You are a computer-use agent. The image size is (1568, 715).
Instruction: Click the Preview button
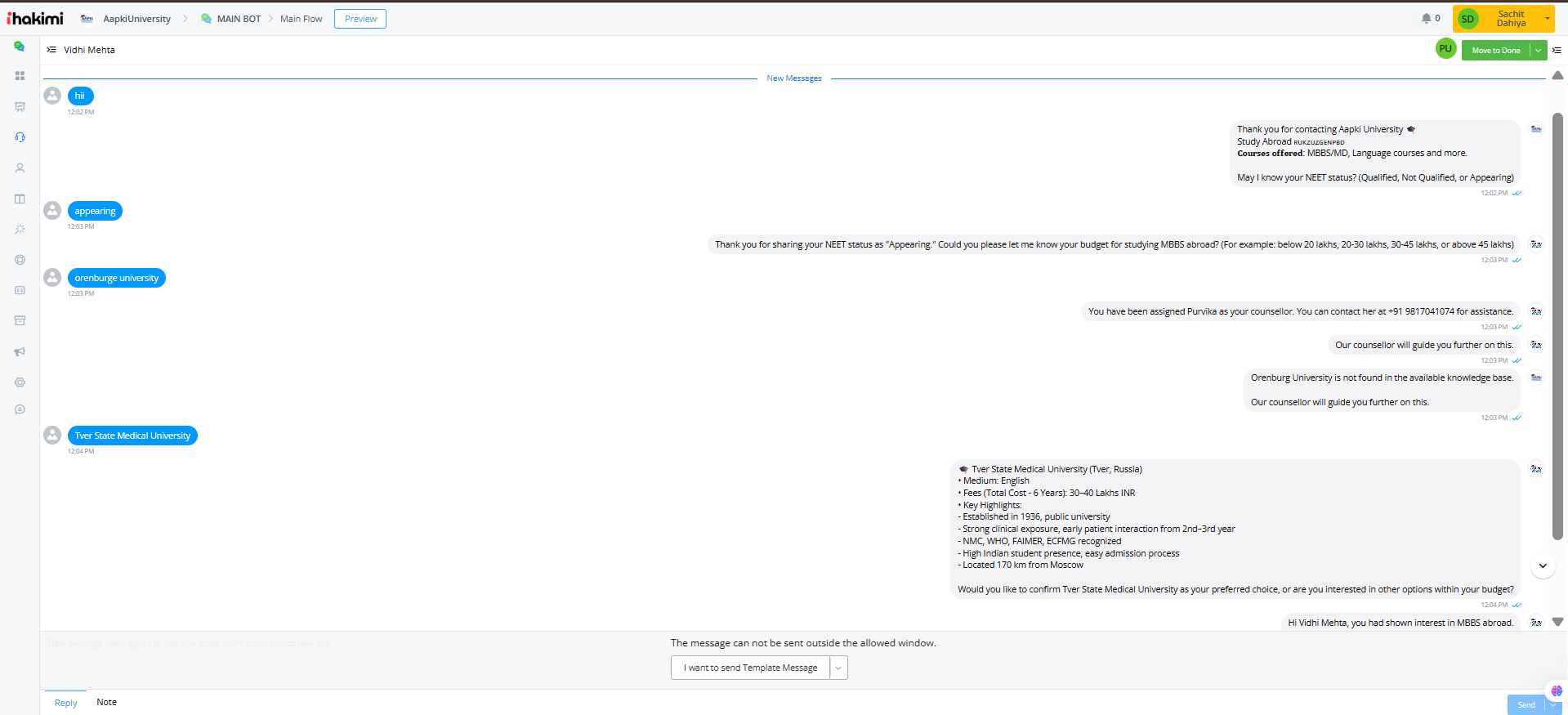coord(360,19)
